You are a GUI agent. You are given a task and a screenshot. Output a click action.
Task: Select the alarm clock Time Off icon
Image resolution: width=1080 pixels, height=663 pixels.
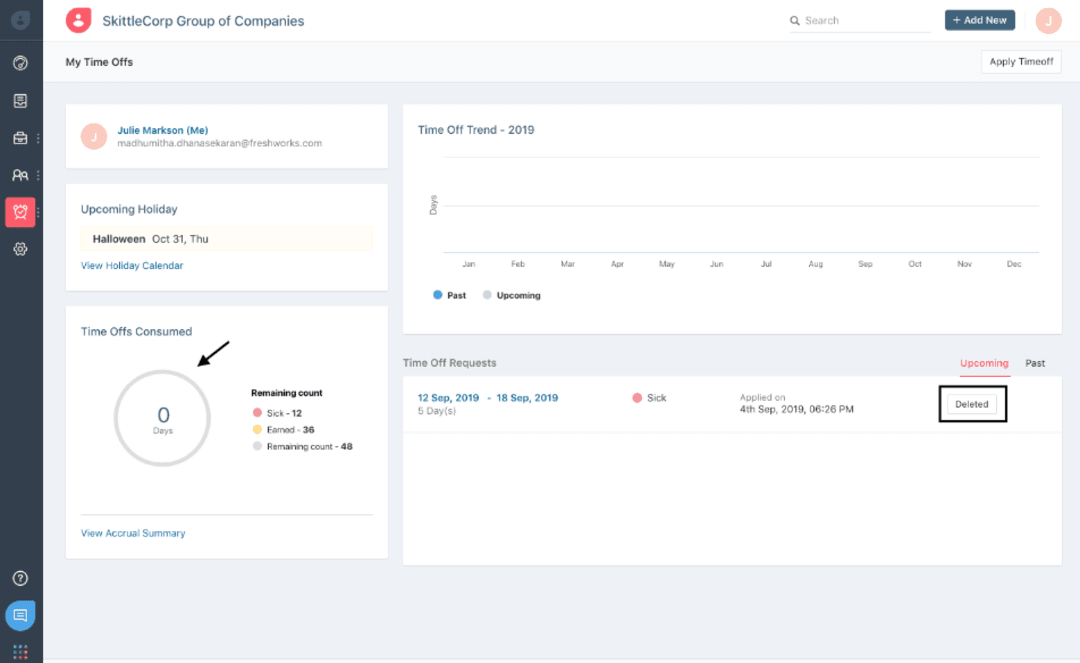[x=21, y=212]
